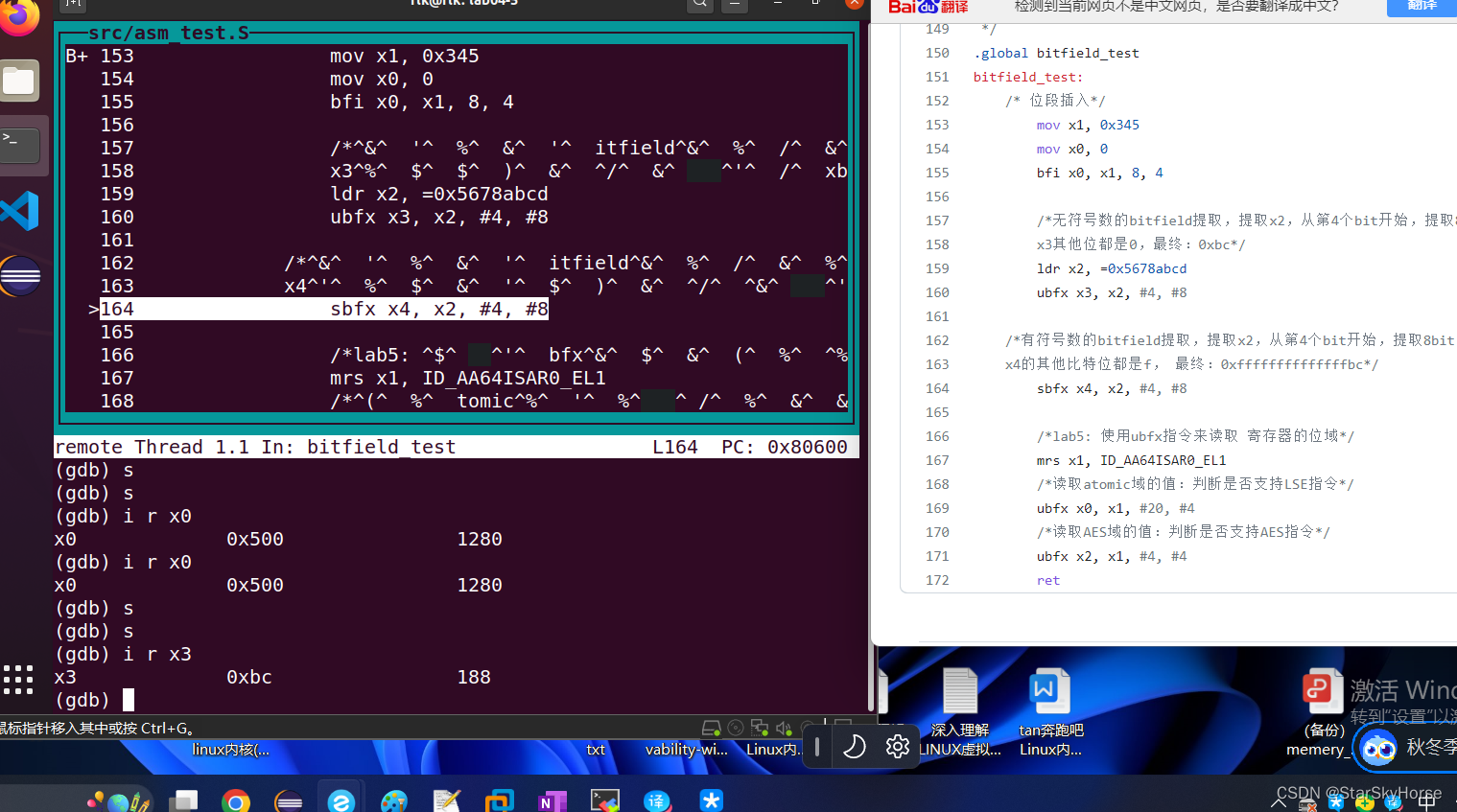This screenshot has width=1457, height=812.
Task: Click the blue owl assistant widget
Action: (x=1378, y=747)
